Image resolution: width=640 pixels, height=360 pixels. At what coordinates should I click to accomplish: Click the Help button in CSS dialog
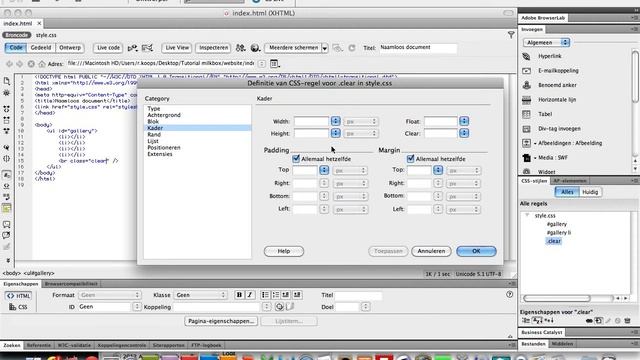pos(284,251)
